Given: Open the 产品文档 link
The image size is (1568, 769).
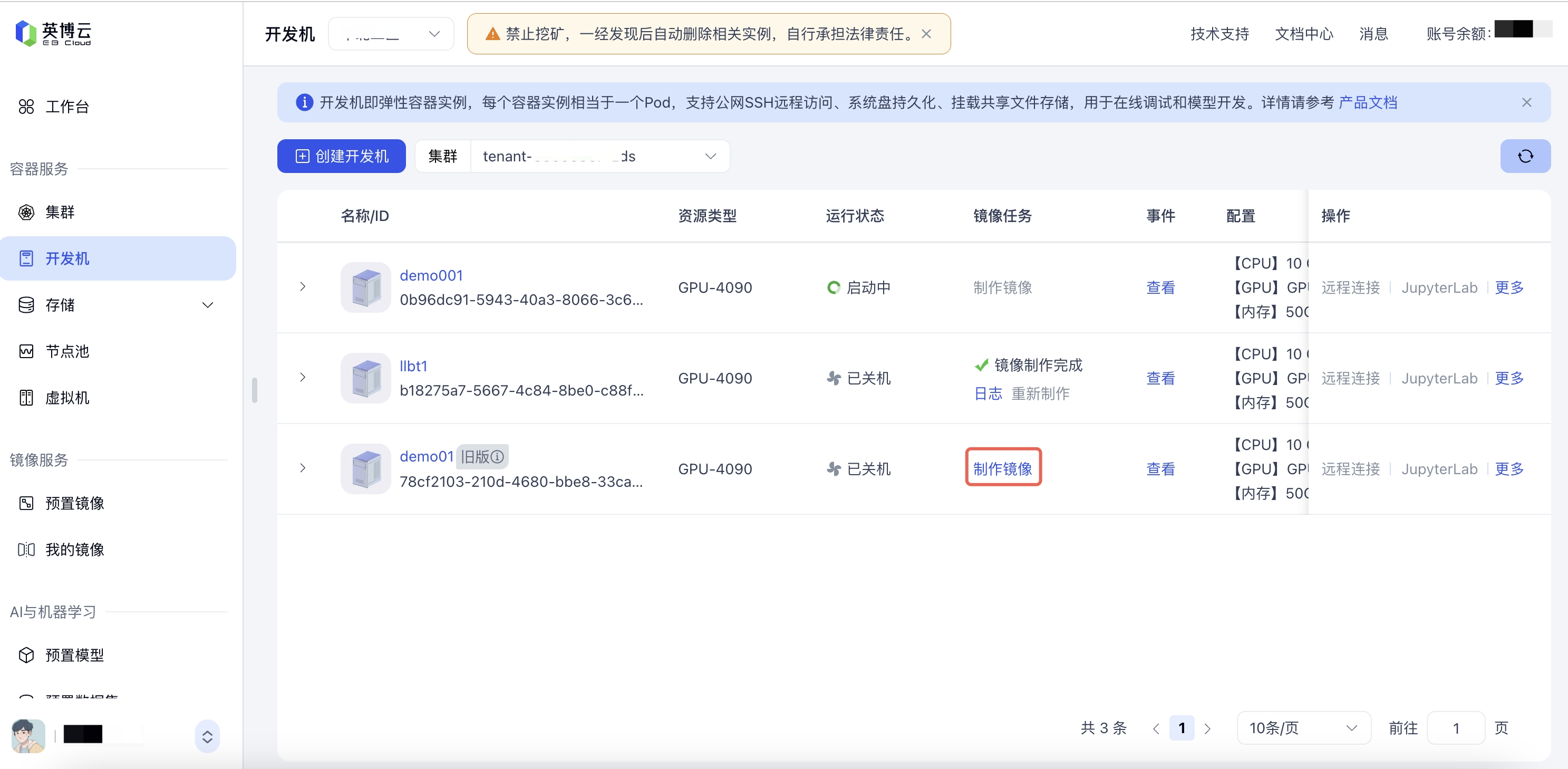Looking at the screenshot, I should click(1367, 102).
